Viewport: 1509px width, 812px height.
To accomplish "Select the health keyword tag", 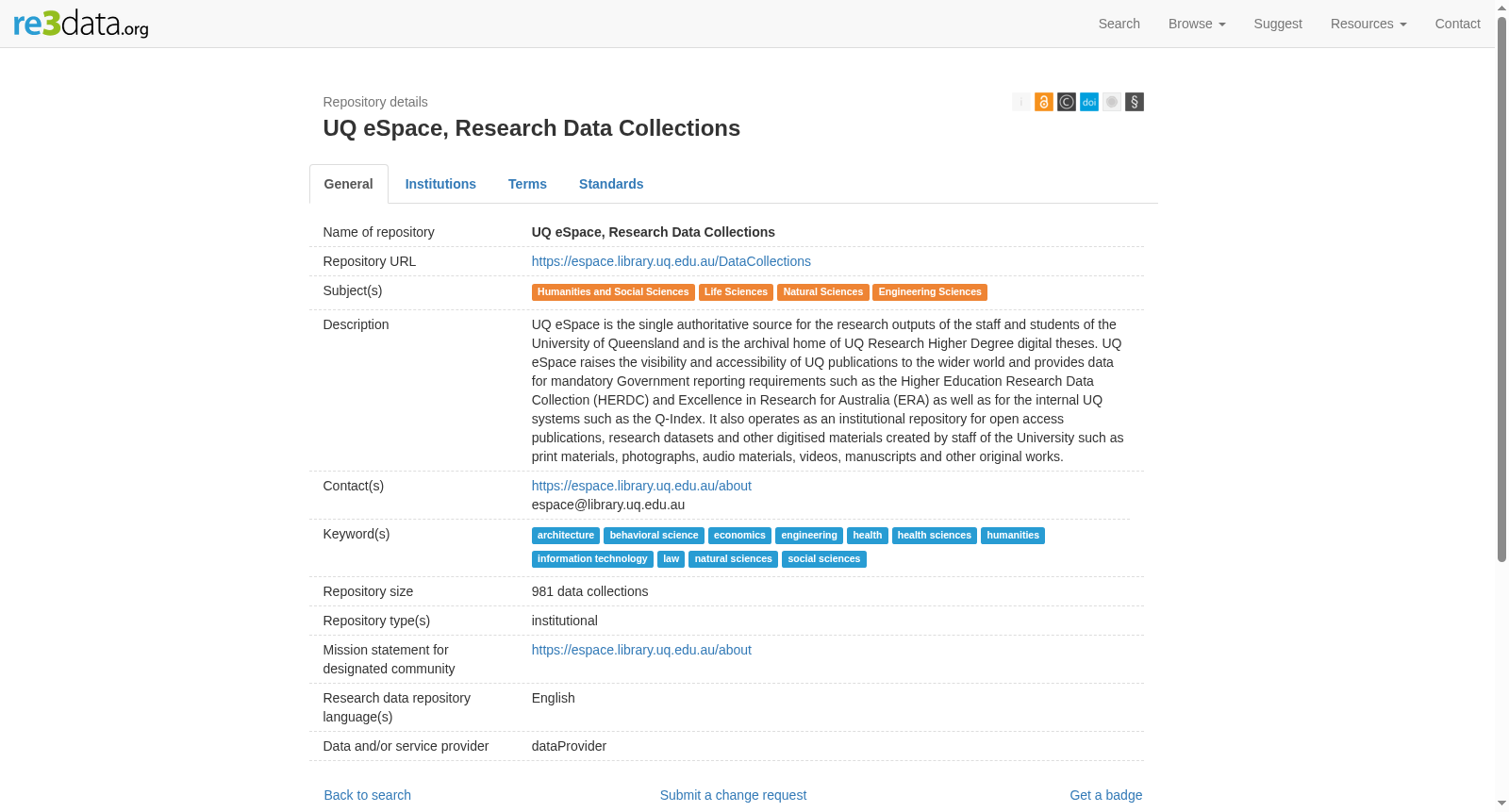I will click(x=868, y=536).
